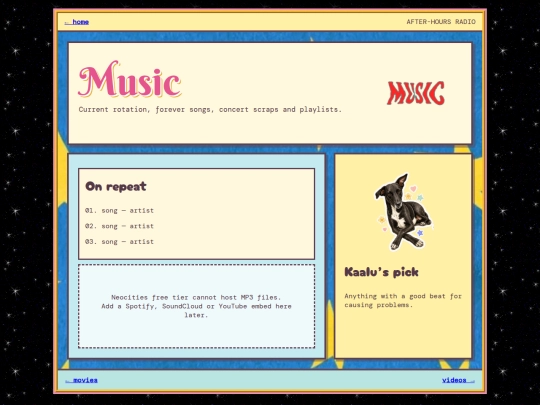
Task: Click the pink Music page heading
Action: pyautogui.click(x=129, y=79)
